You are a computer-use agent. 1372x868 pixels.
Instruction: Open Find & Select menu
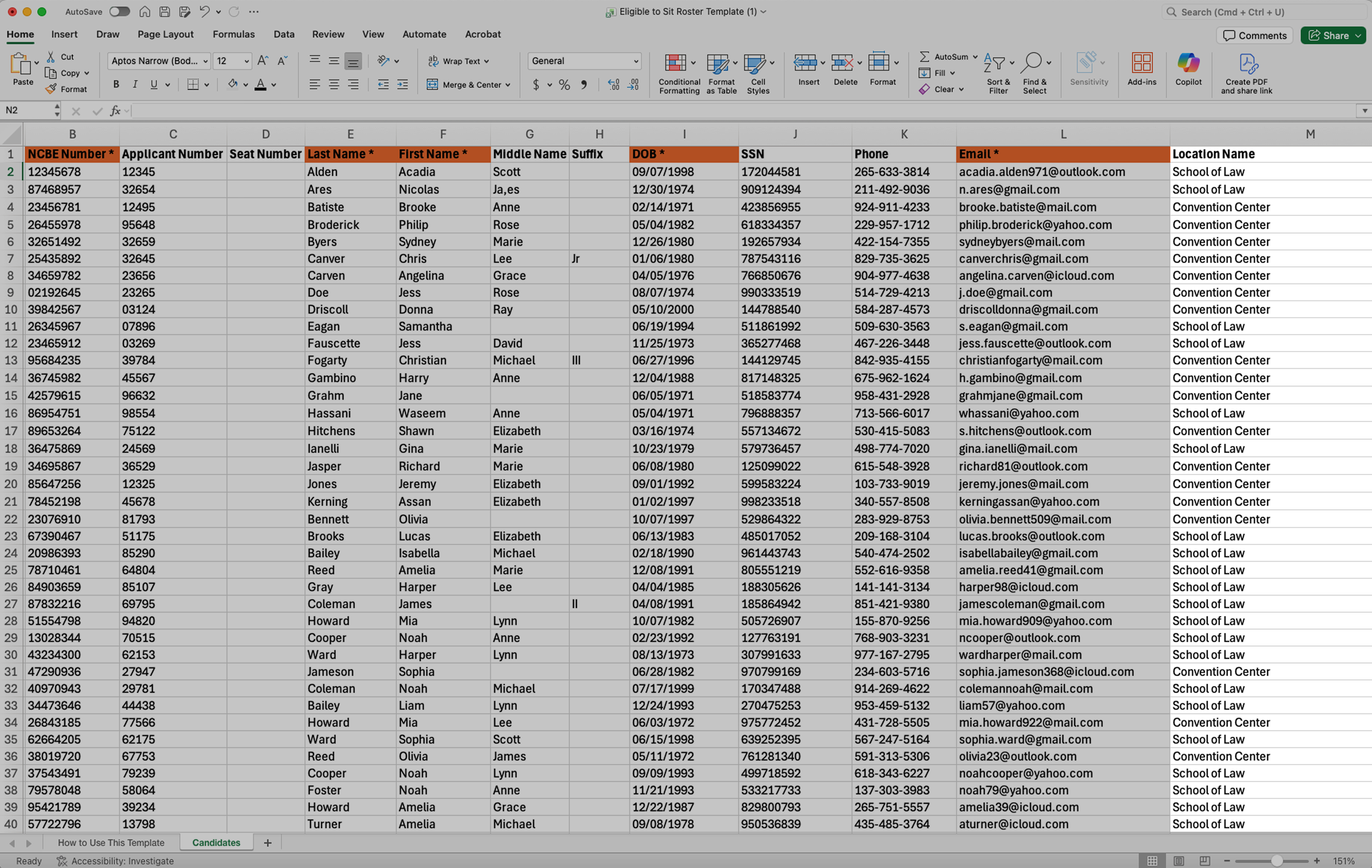(1035, 73)
